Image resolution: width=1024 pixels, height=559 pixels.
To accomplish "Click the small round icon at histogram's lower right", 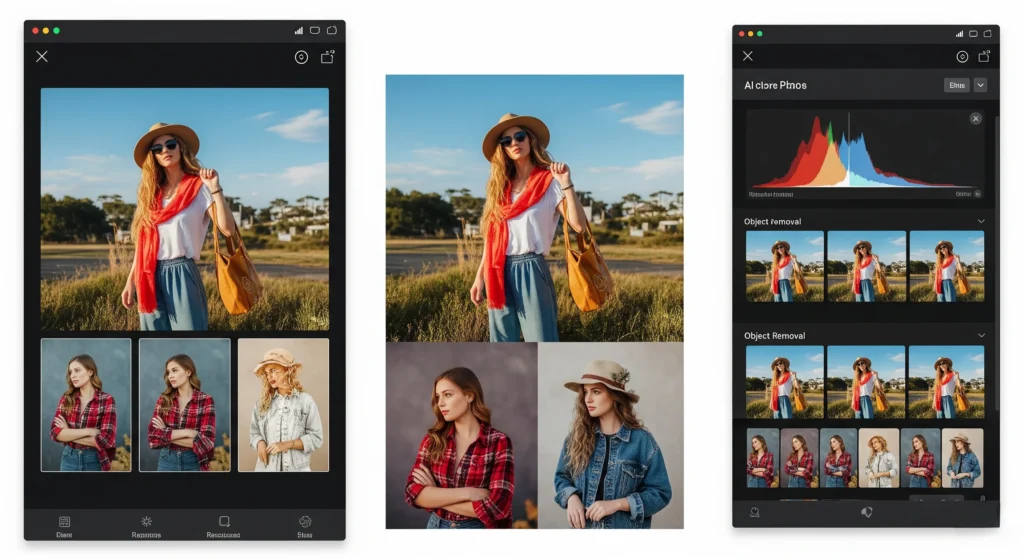I will (x=978, y=194).
